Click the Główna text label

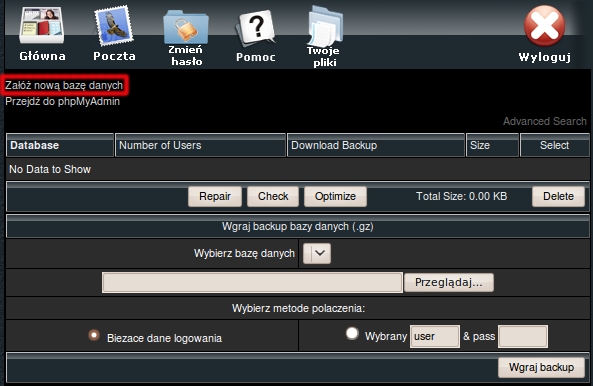42,56
